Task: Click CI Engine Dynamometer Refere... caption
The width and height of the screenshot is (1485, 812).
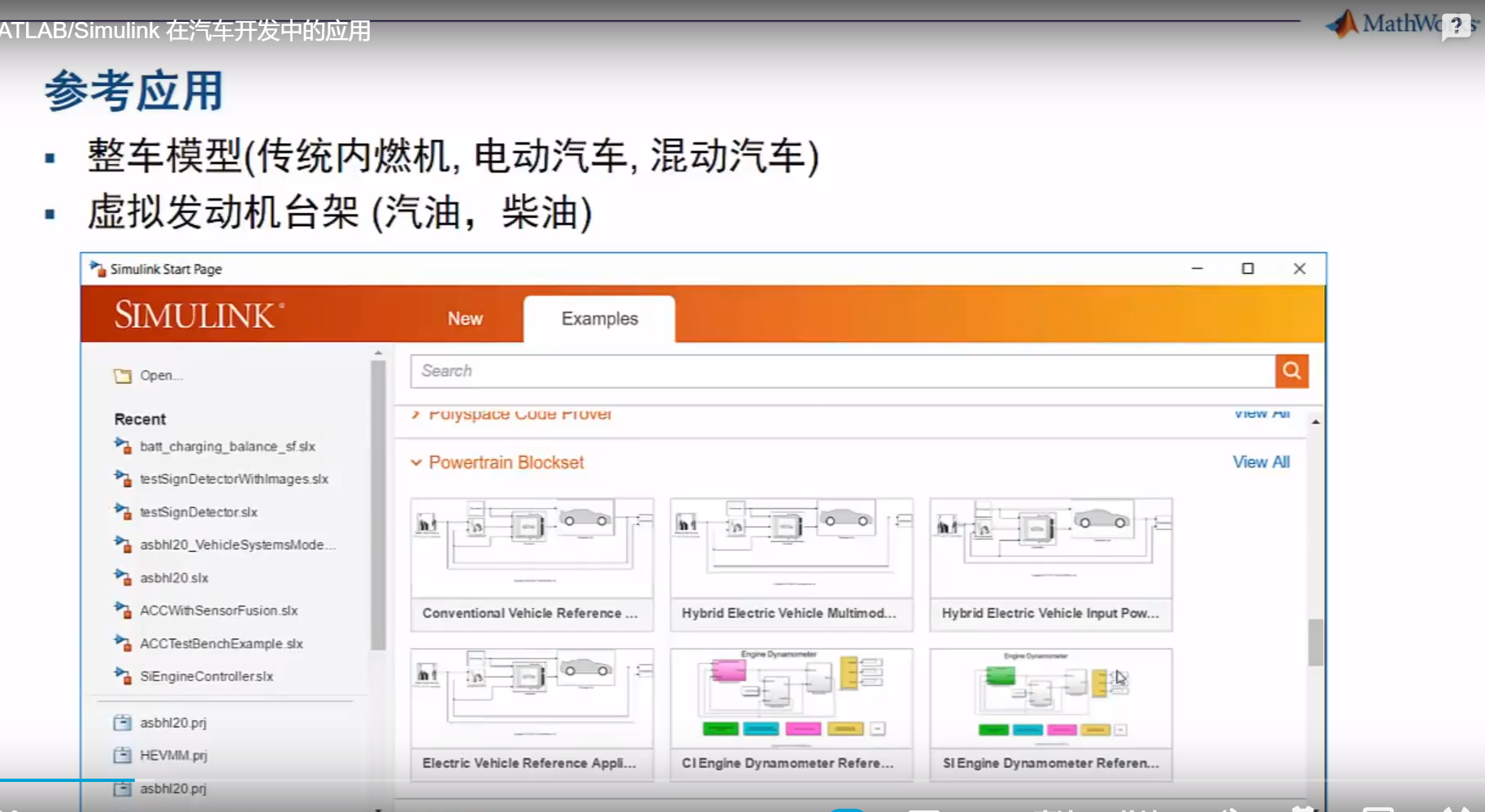Action: [x=788, y=763]
